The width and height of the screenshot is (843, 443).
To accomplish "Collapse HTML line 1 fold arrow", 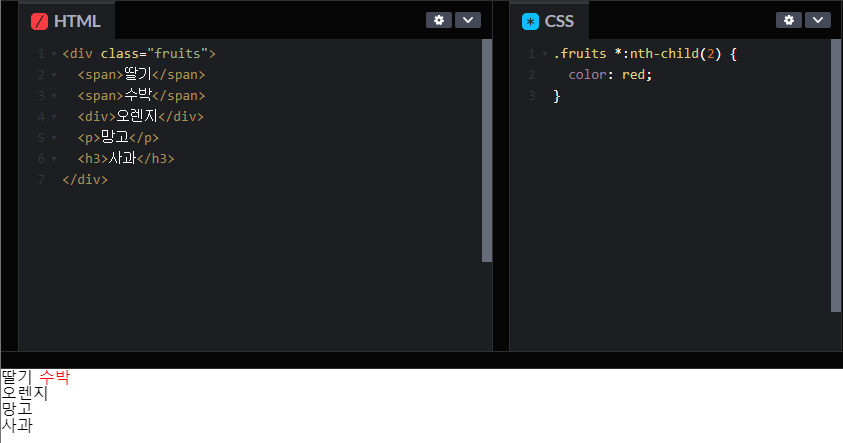I will (x=54, y=54).
